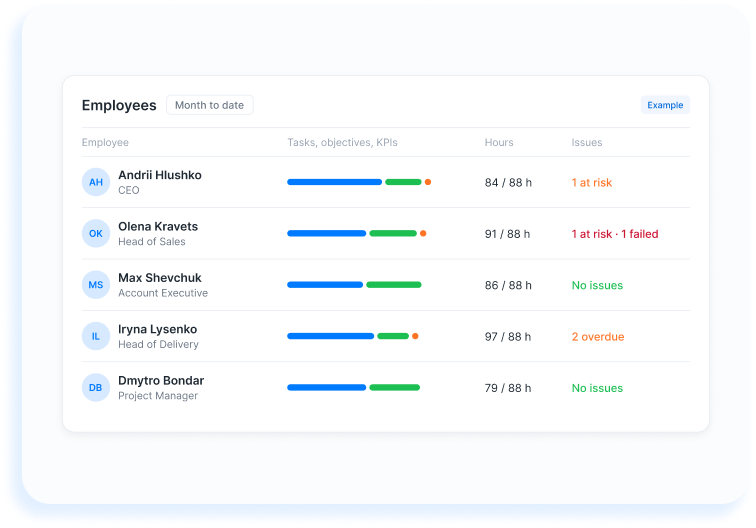Click the DB avatar for Dmytro Bondar
The width and height of the screenshot is (756, 528).
click(96, 388)
